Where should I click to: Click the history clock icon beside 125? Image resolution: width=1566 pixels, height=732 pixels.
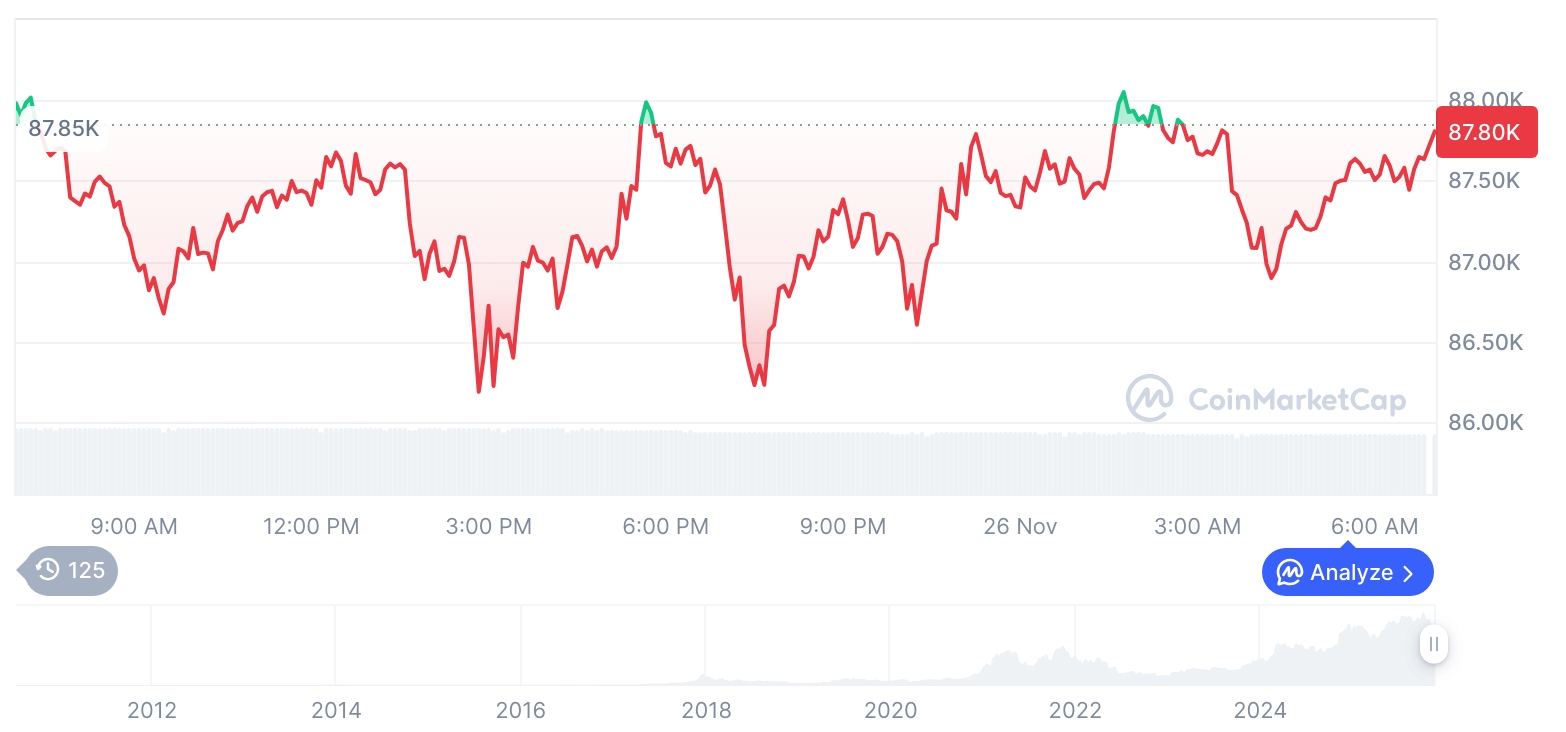47,571
